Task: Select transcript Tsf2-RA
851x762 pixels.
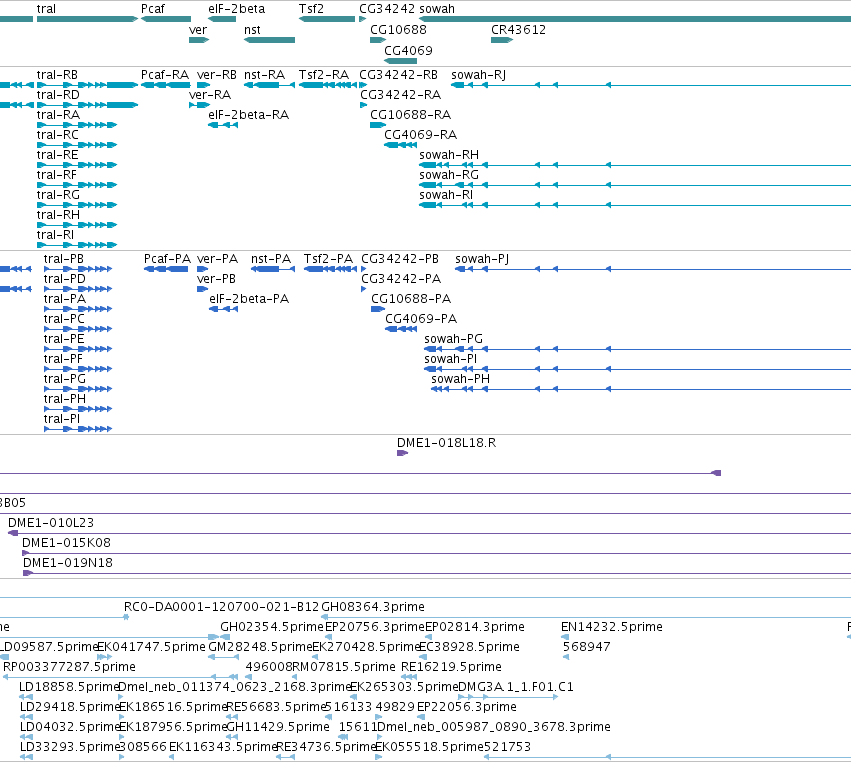Action: (x=323, y=75)
